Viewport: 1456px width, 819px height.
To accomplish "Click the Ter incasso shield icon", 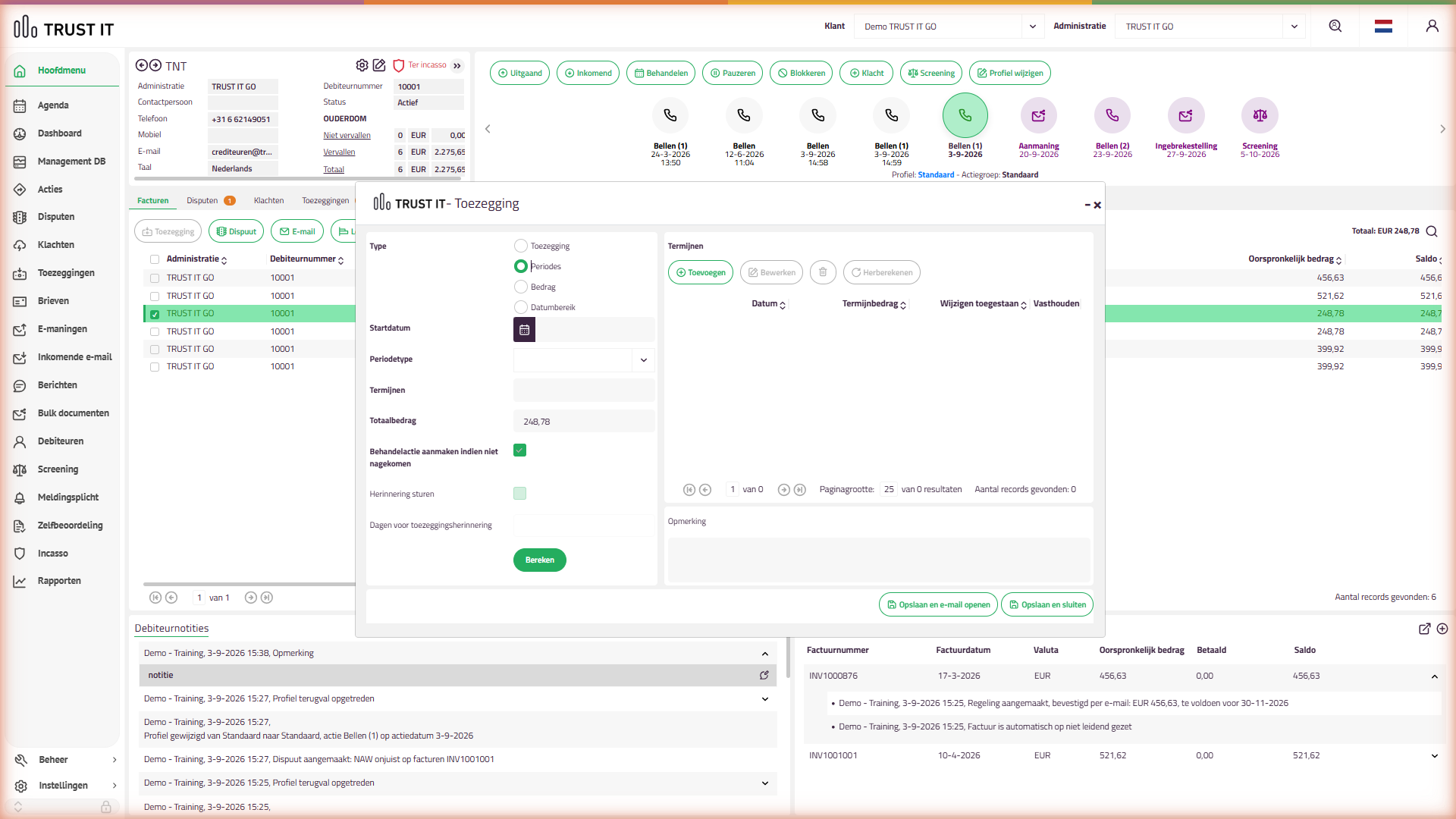I will point(398,66).
